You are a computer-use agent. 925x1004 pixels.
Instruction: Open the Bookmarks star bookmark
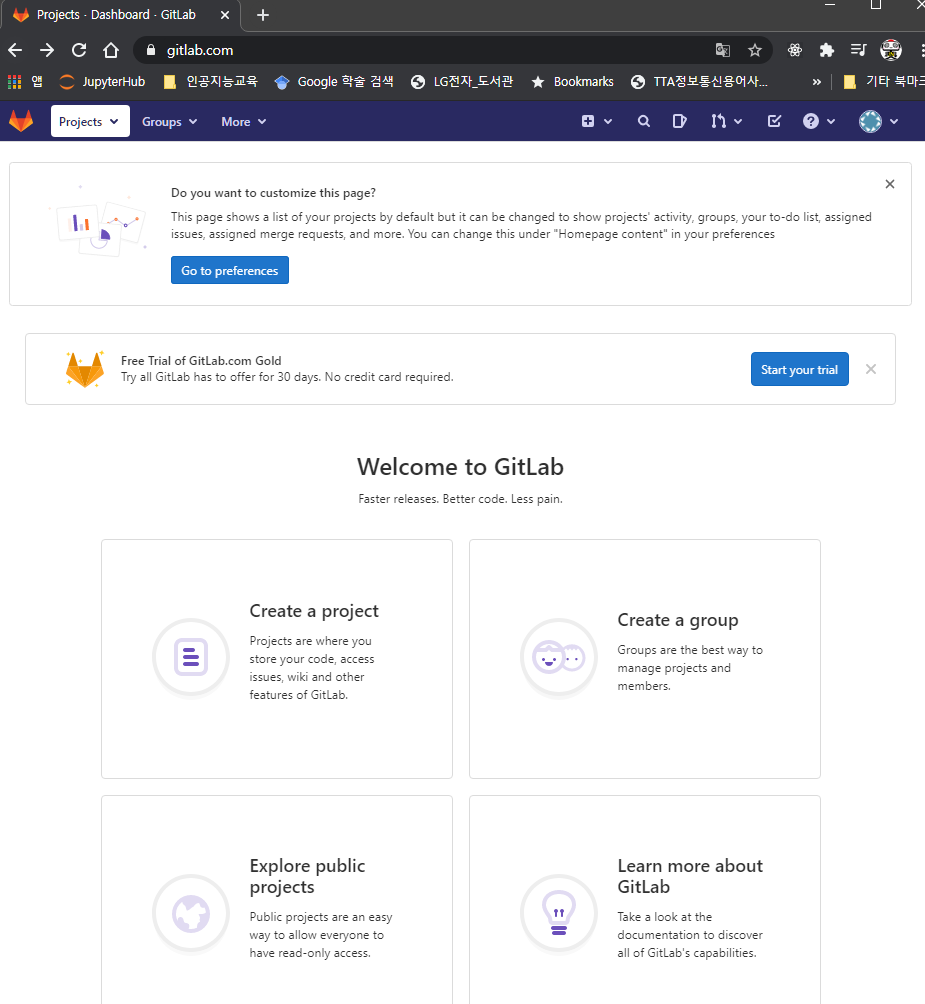pyautogui.click(x=573, y=81)
